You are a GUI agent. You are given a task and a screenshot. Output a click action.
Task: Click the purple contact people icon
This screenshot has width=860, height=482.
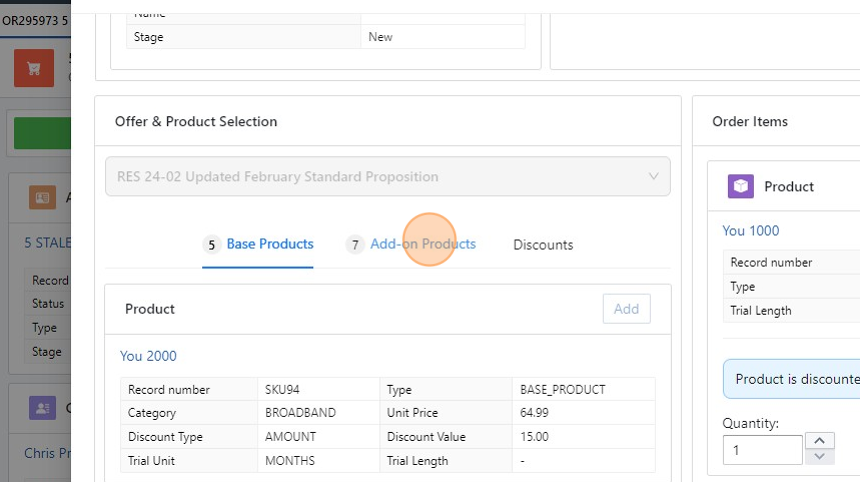click(x=42, y=408)
